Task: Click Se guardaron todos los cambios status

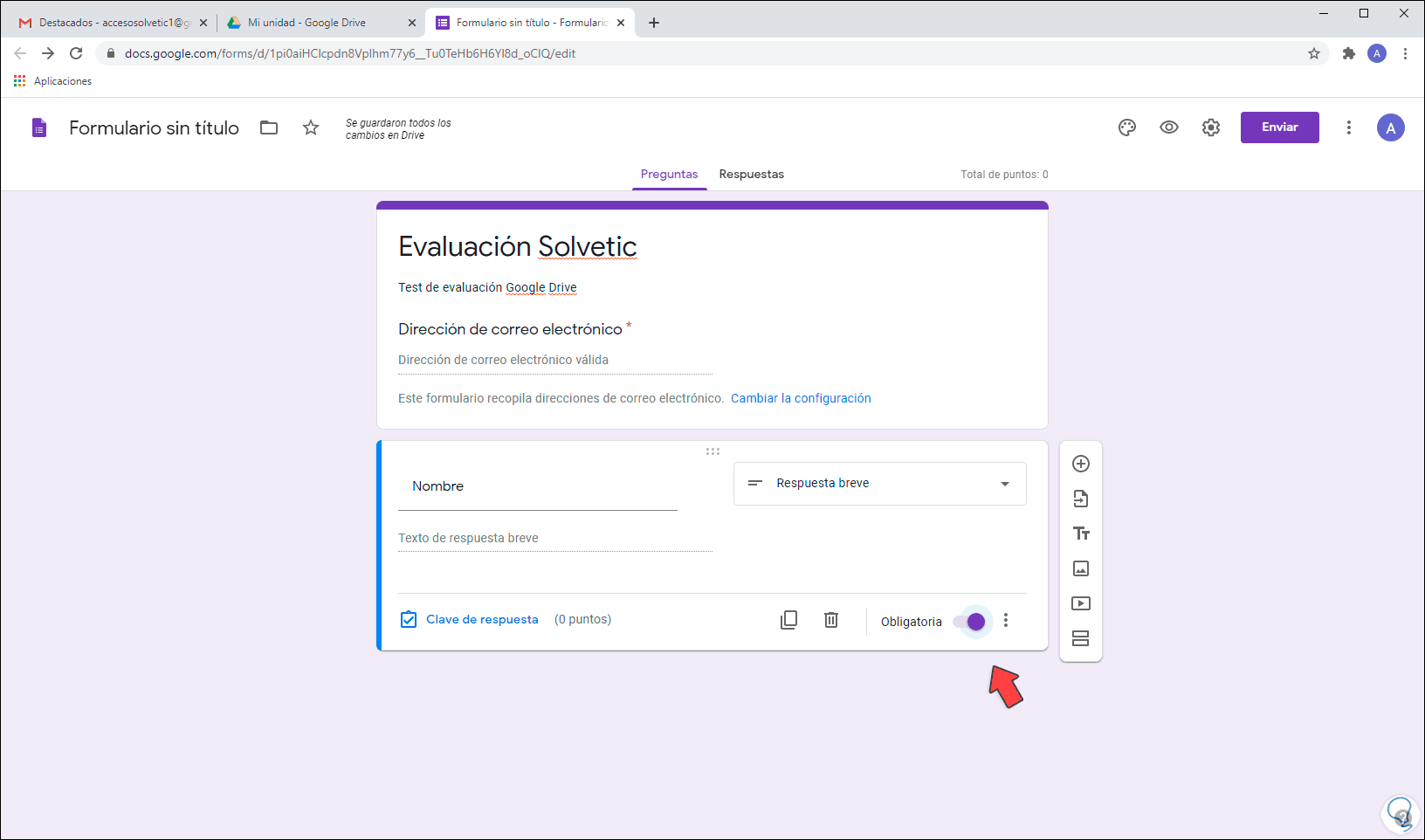Action: point(398,129)
